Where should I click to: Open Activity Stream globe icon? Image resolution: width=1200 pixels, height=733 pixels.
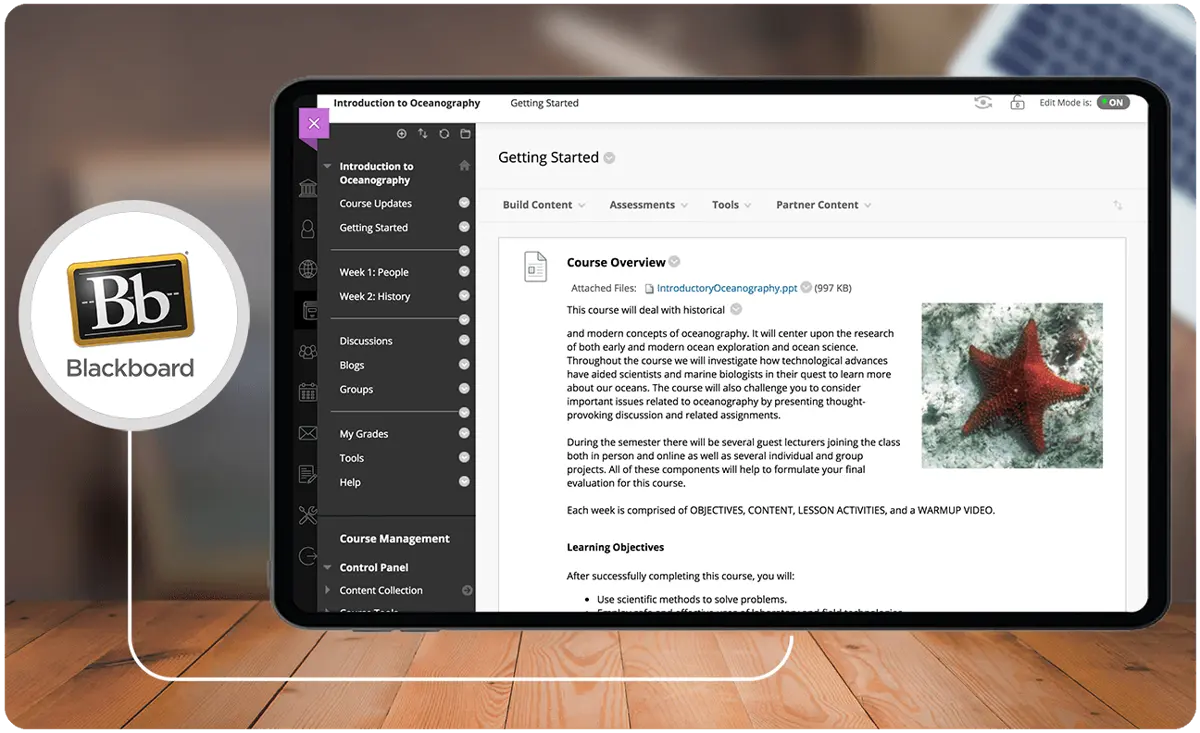(x=308, y=270)
